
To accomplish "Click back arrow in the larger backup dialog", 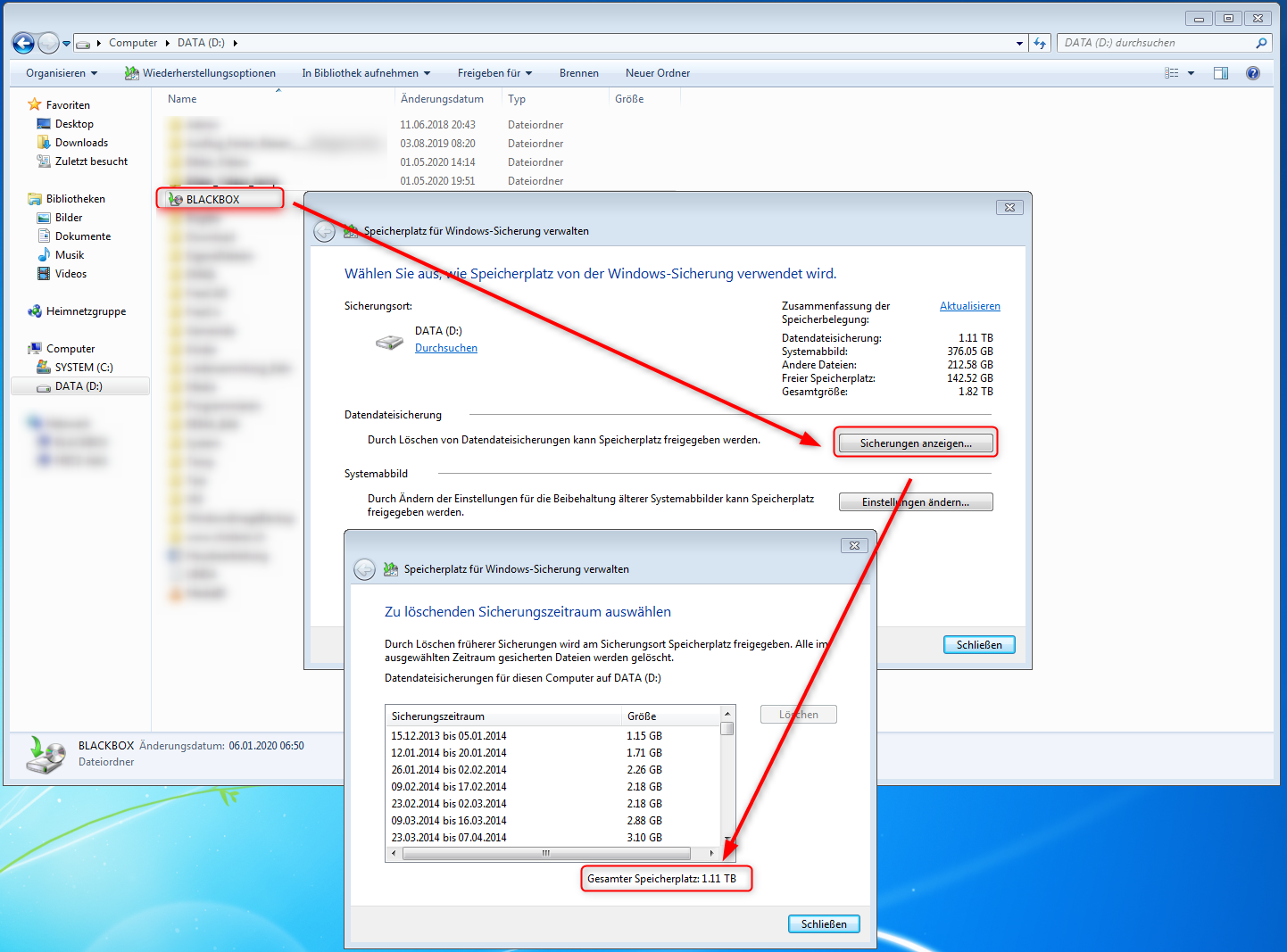I will point(325,231).
